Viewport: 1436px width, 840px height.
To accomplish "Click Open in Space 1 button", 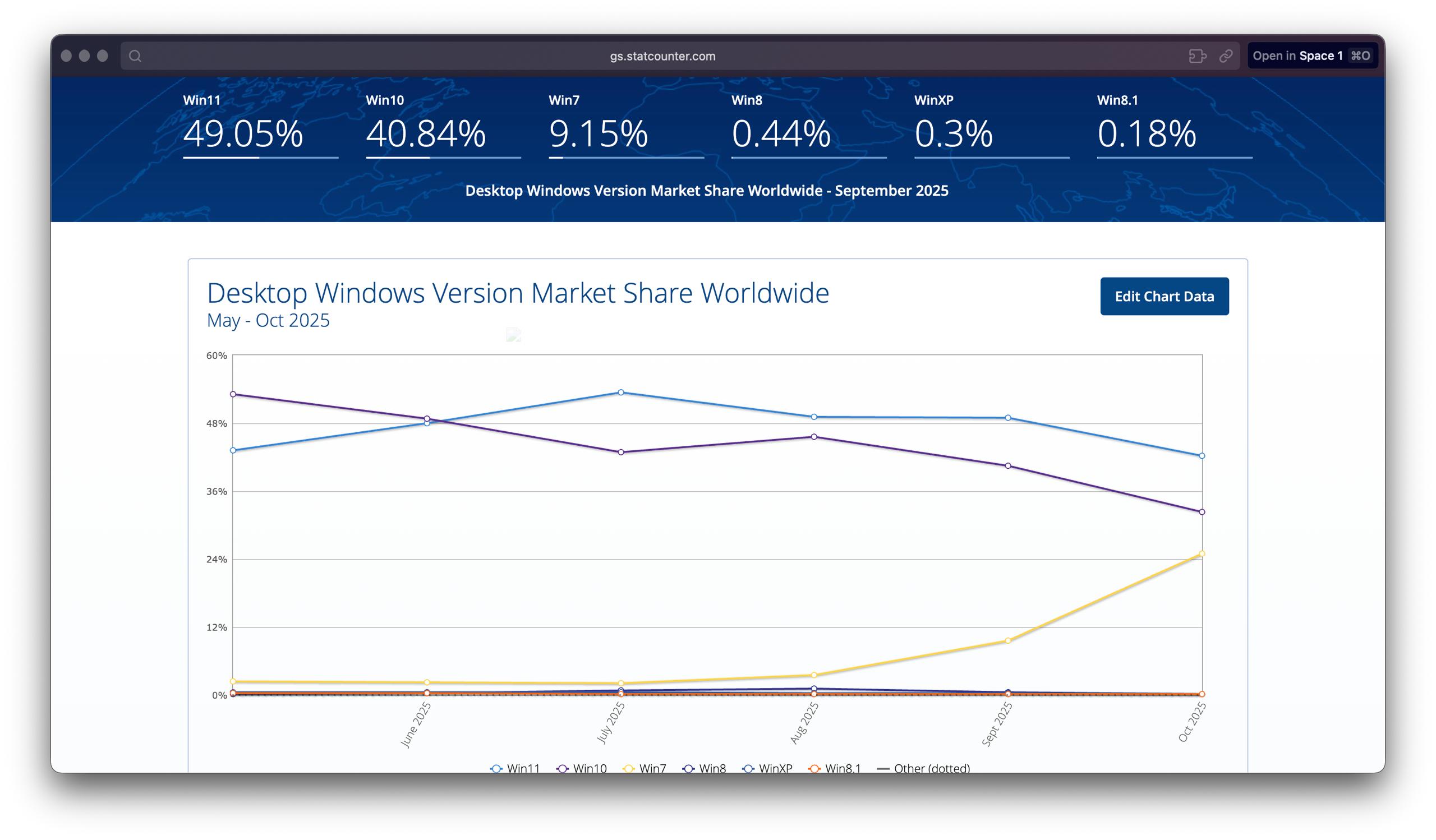I will coord(1312,56).
